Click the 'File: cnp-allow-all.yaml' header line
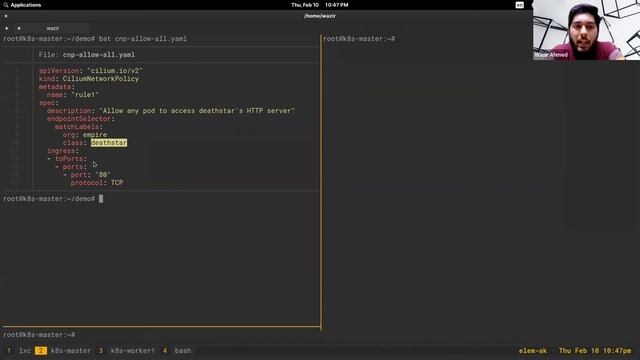 click(87, 55)
